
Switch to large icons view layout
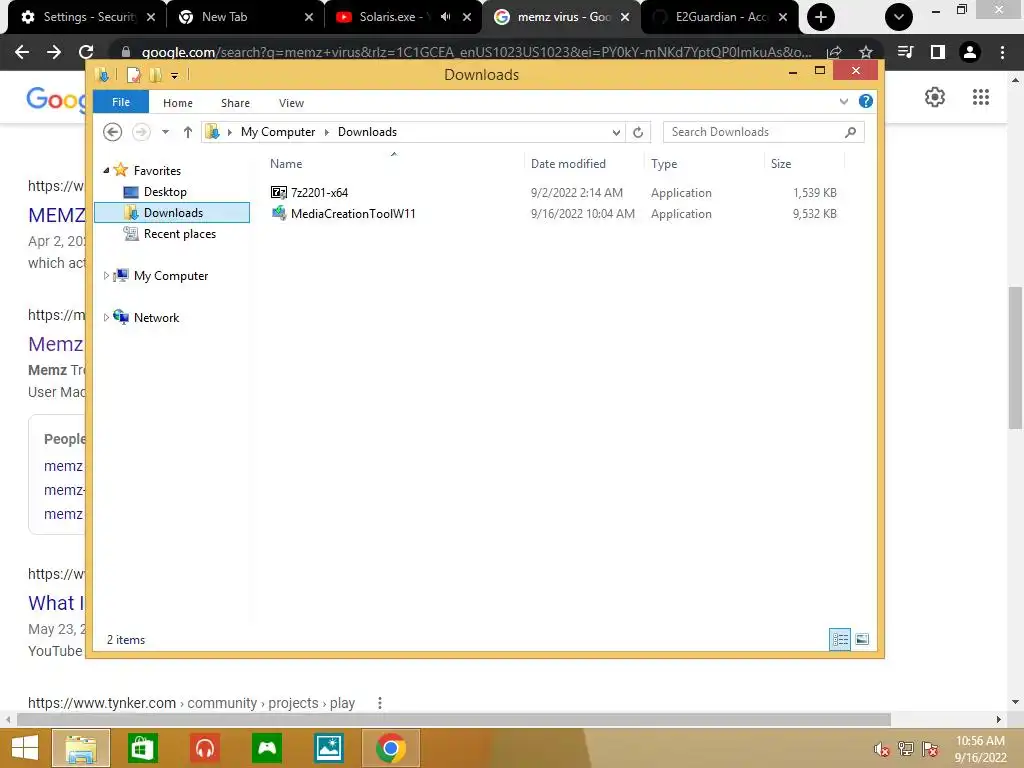(x=862, y=639)
